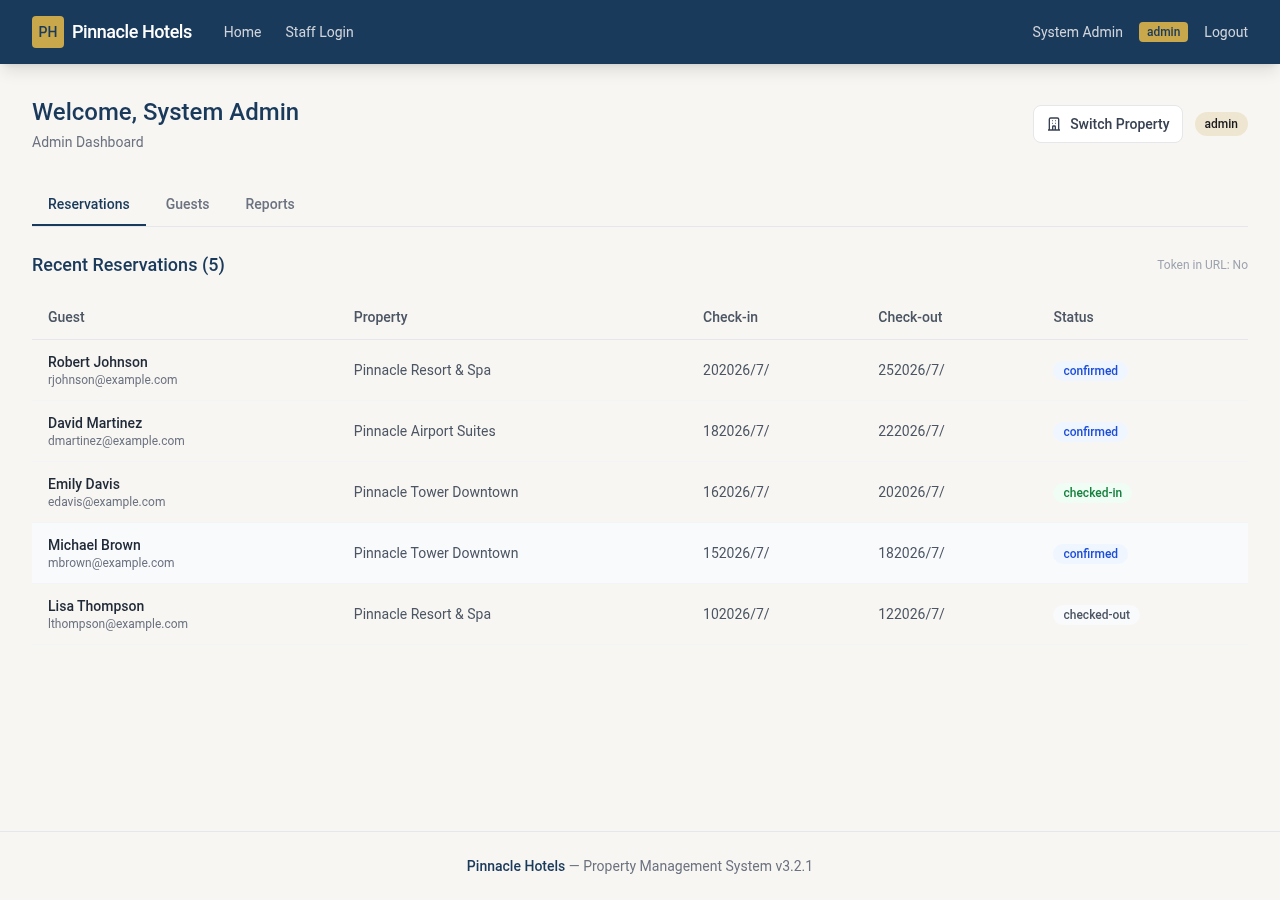Click Pinnacle Resort & Spa in Lisa Thompson's row
Screen dimensions: 1280x900
(422, 614)
